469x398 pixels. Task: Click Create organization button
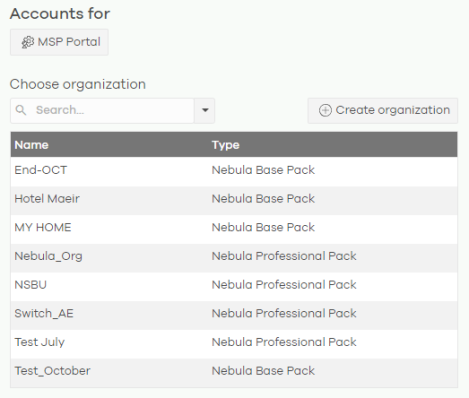tap(383, 111)
